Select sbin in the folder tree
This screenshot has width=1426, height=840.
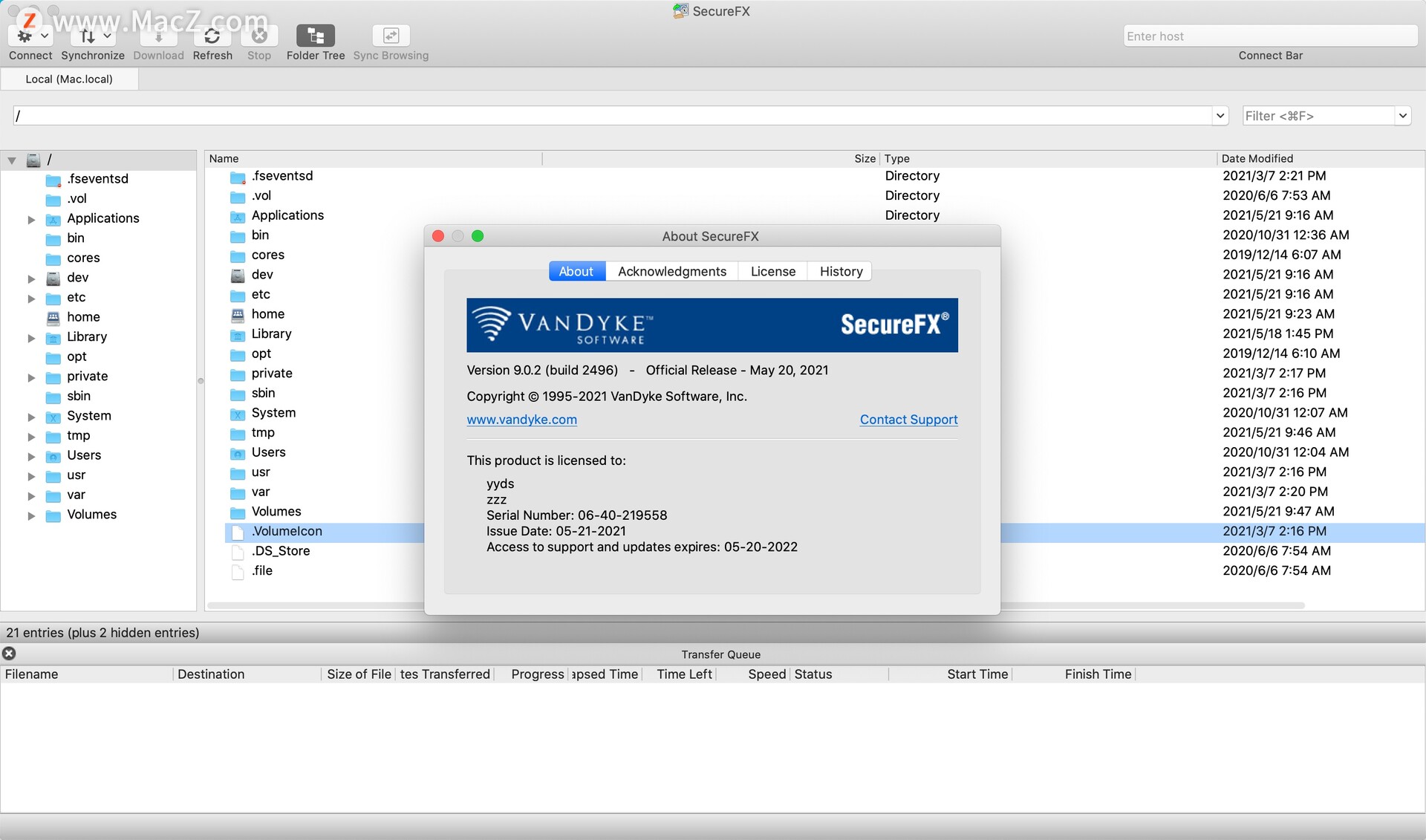(79, 396)
